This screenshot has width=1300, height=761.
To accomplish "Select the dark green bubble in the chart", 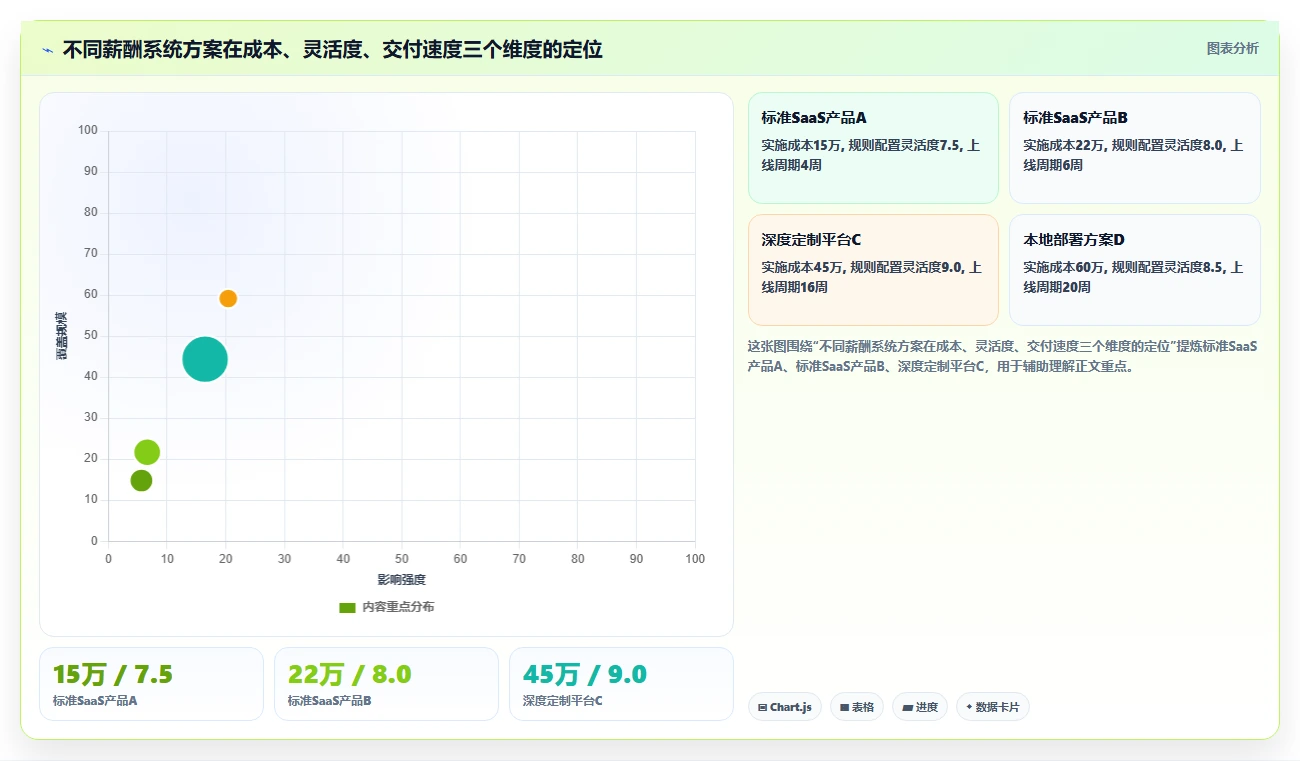I will click(141, 480).
